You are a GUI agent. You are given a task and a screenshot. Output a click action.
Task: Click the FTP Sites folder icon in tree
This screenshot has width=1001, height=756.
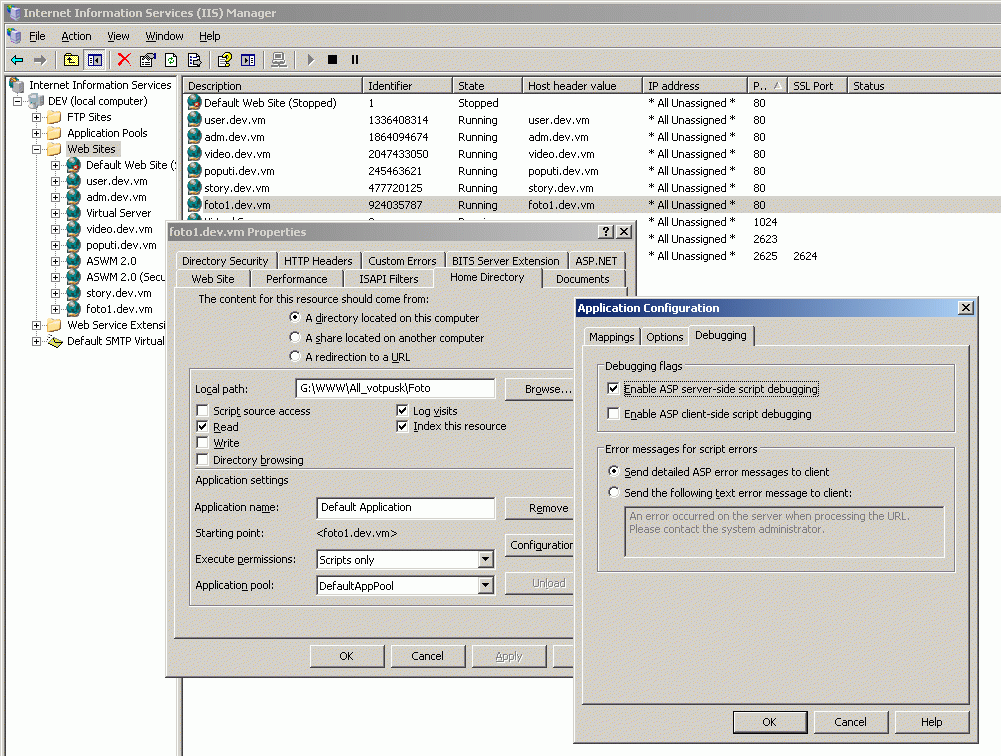click(54, 117)
